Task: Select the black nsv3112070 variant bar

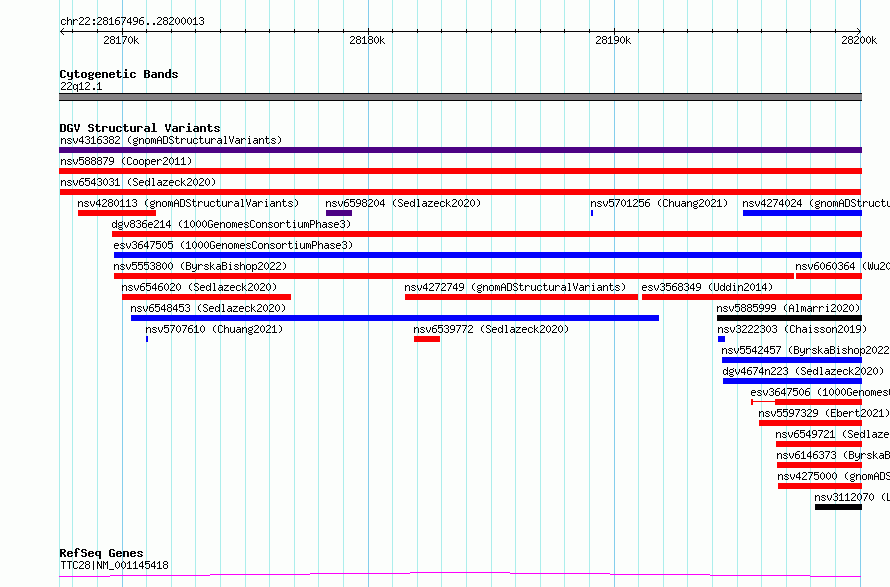Action: pyautogui.click(x=838, y=507)
